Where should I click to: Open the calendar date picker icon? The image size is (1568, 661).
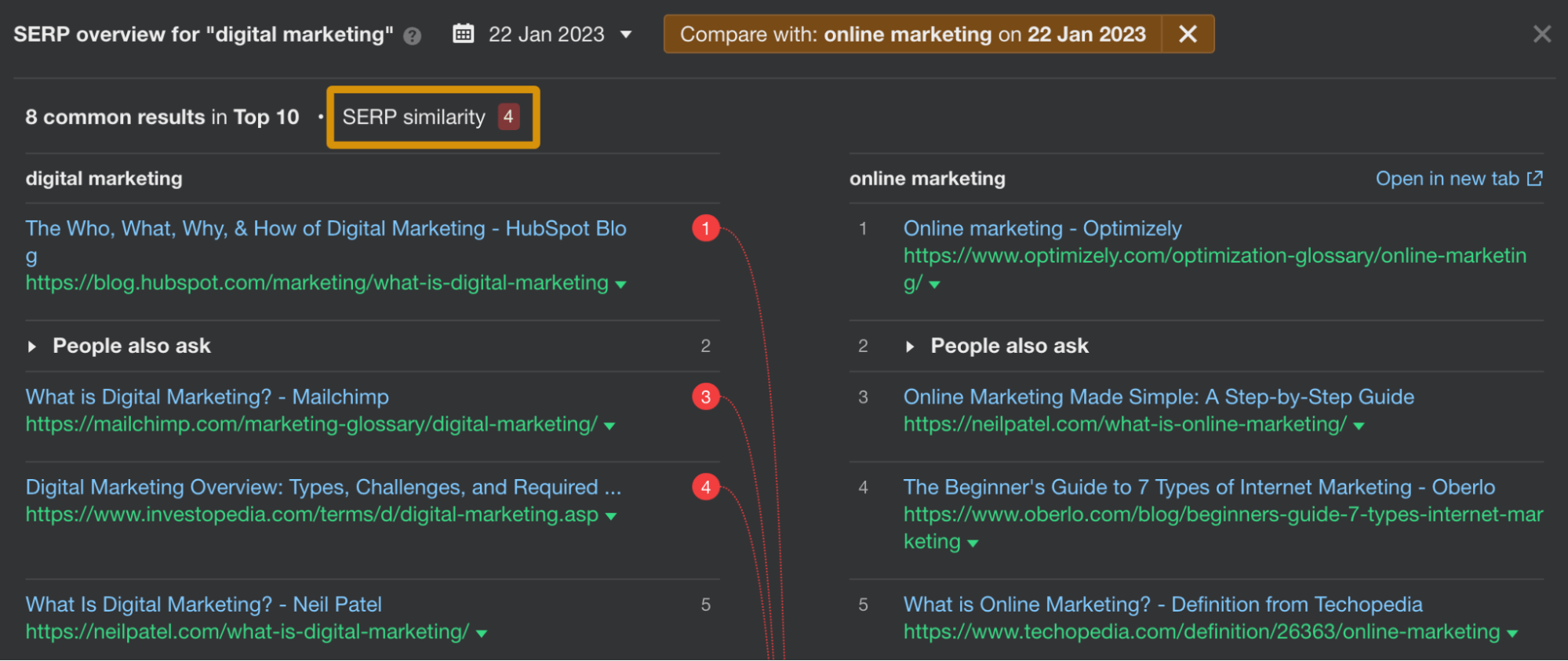(x=464, y=34)
